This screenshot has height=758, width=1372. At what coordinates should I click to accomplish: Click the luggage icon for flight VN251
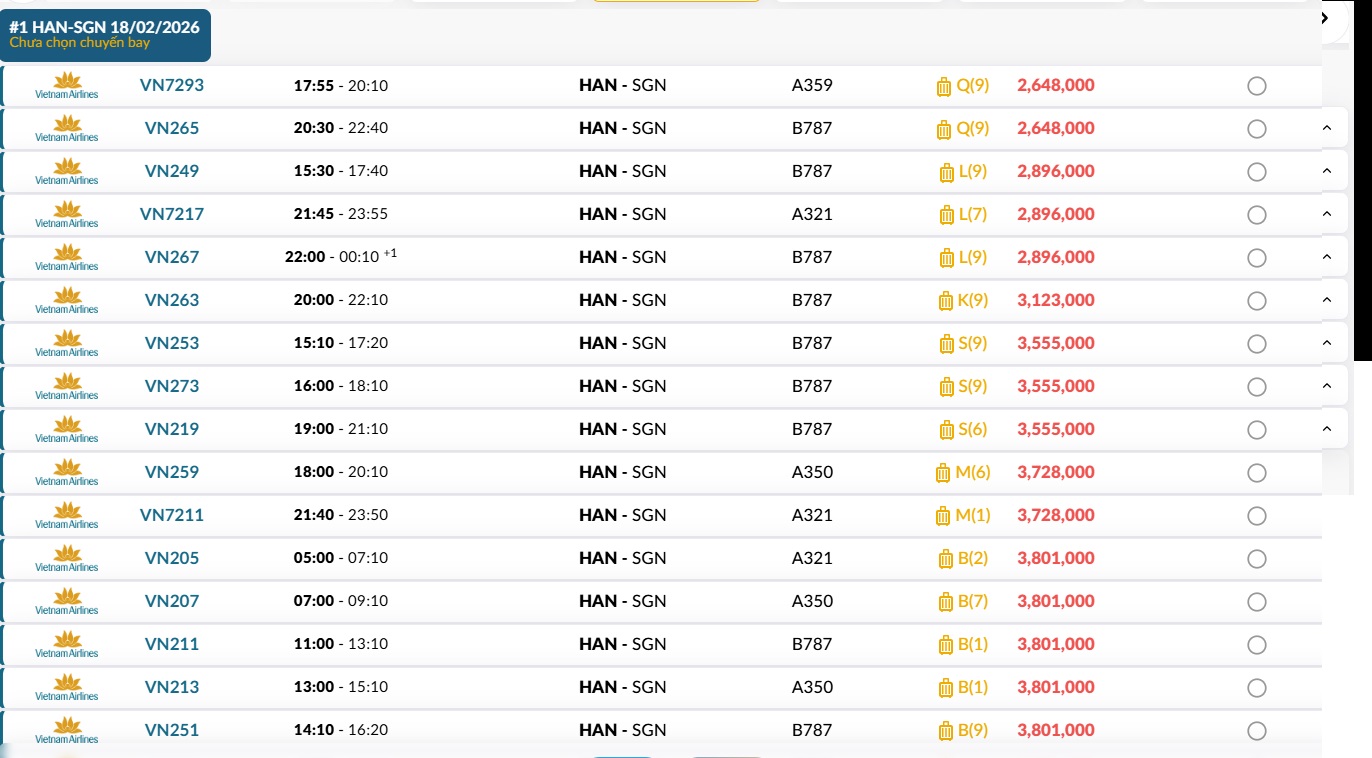tap(946, 731)
